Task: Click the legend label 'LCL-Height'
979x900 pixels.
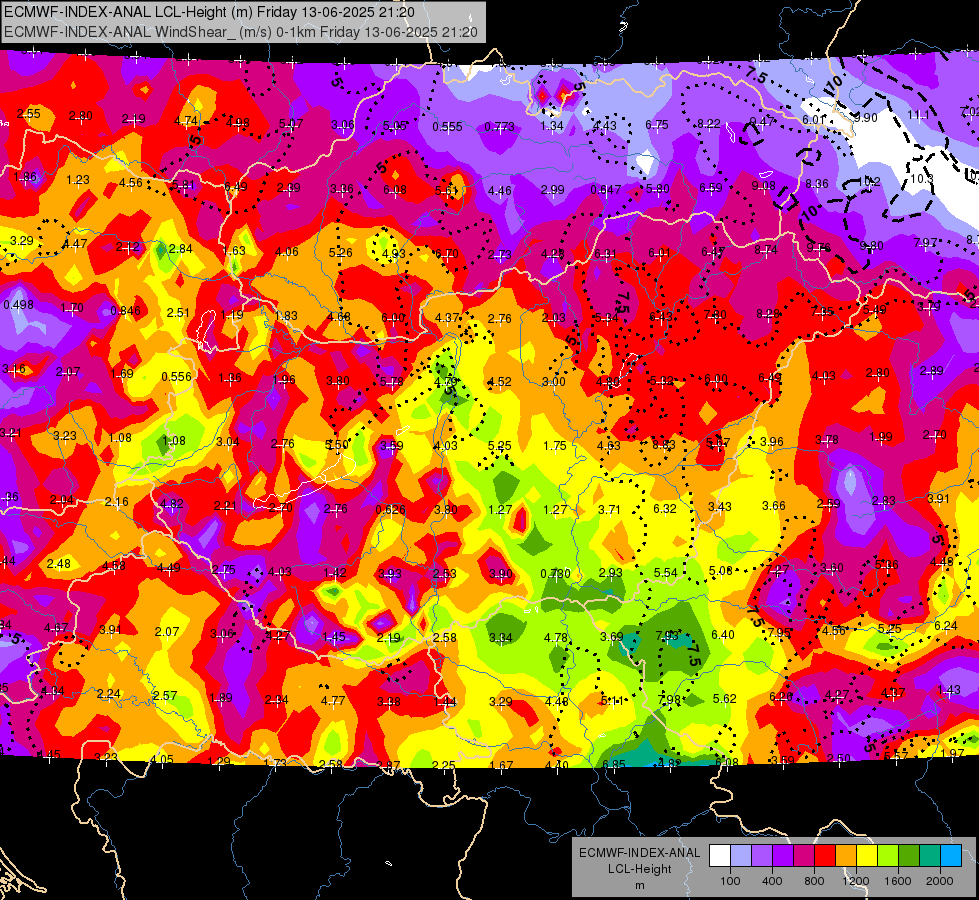Action: (x=639, y=869)
